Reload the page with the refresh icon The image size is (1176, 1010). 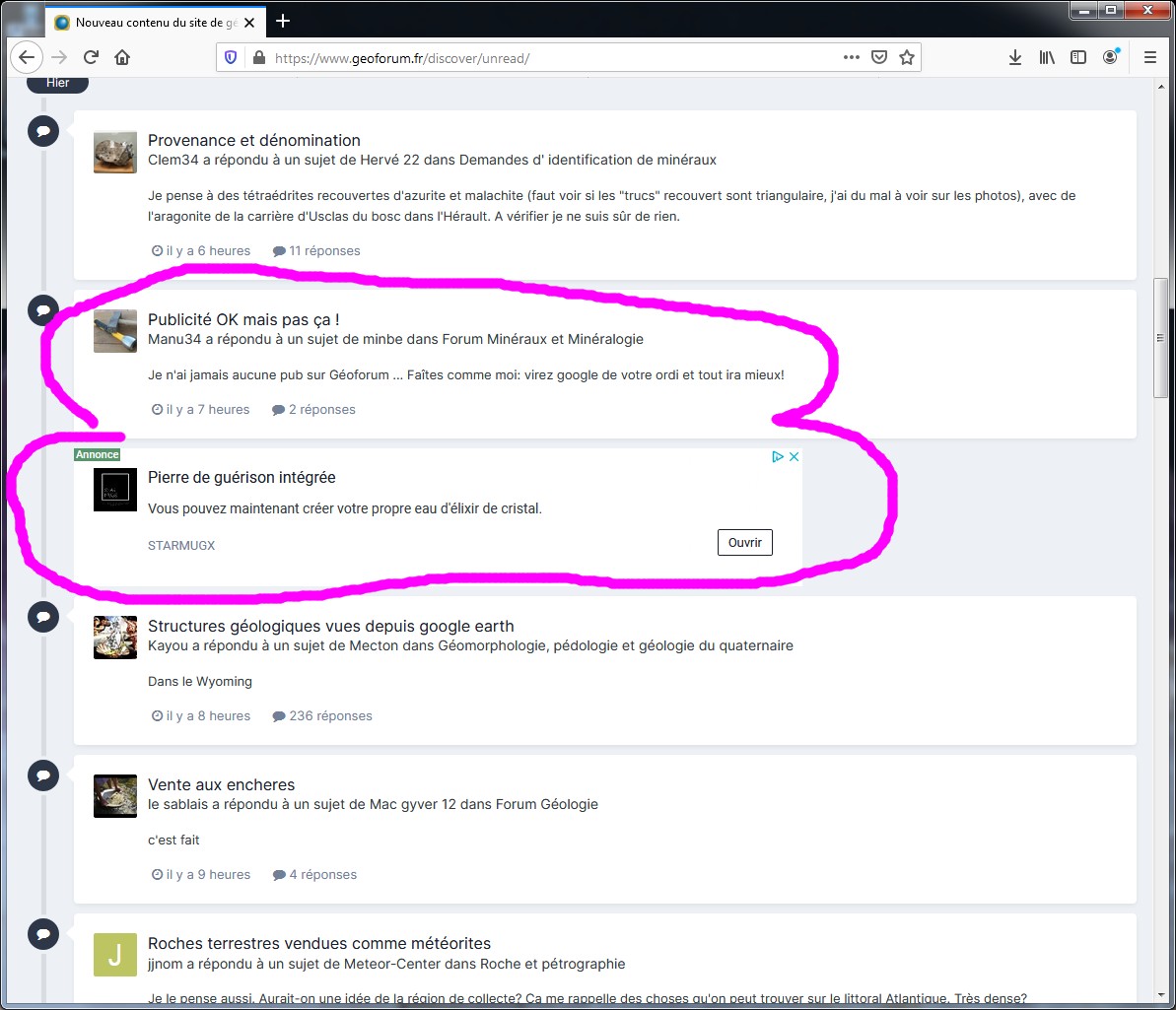(91, 58)
